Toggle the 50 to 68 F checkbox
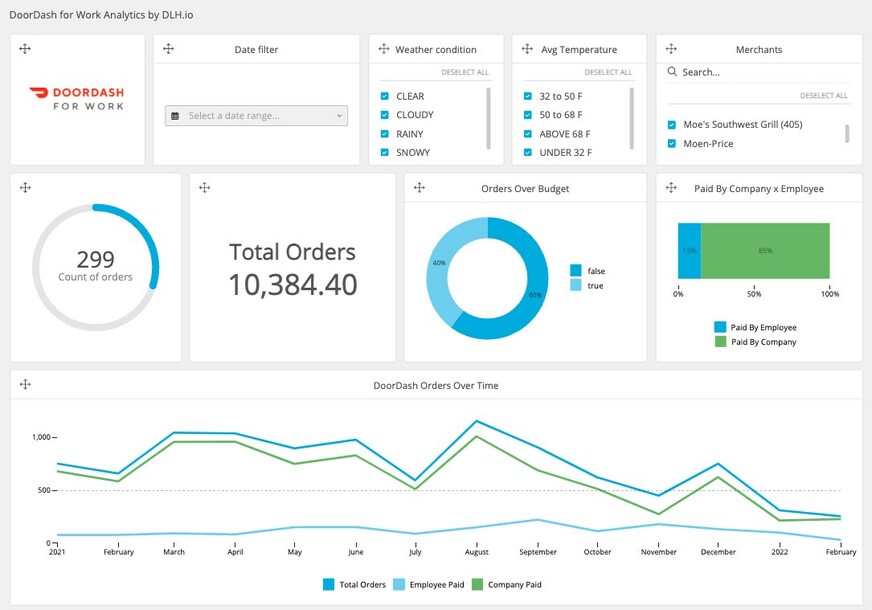Image resolution: width=872 pixels, height=610 pixels. 528,115
